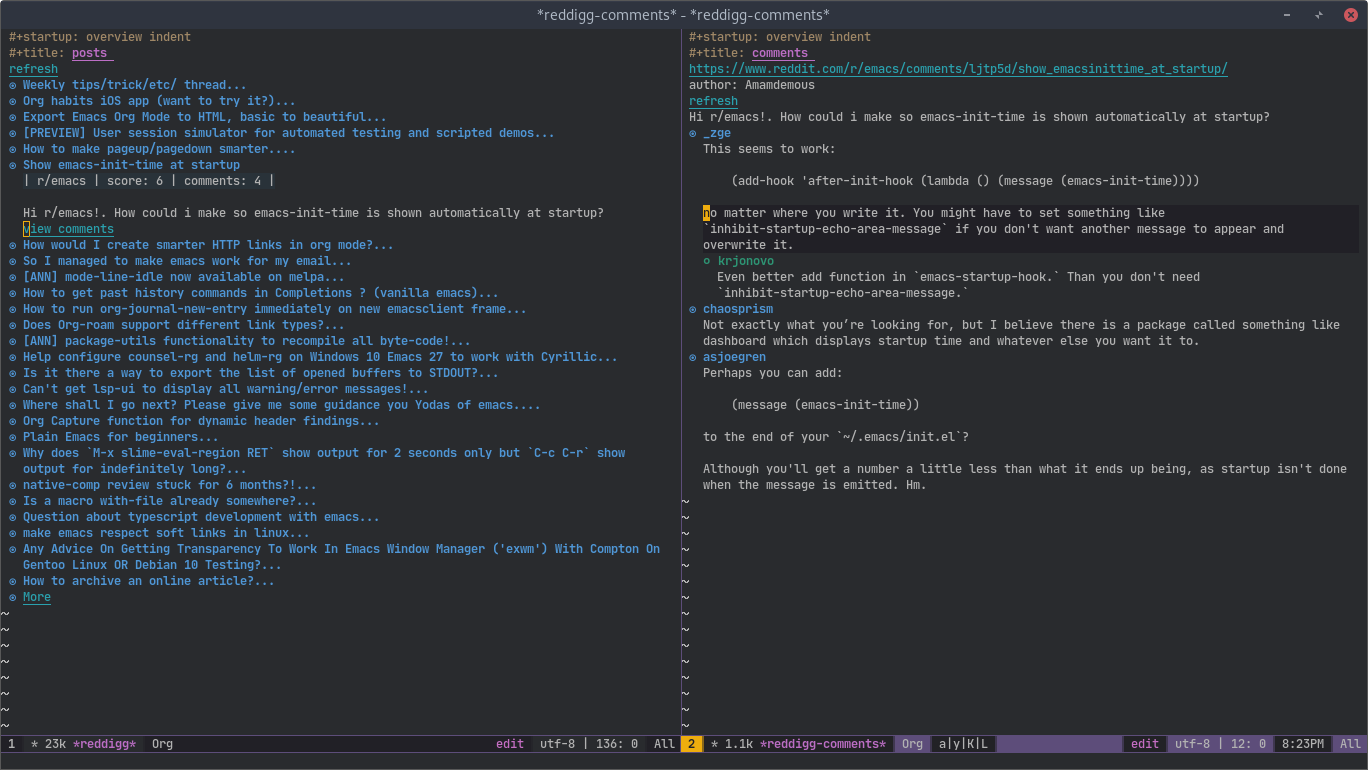Click the 'author: Amamdemous' line
Image resolution: width=1368 pixels, height=770 pixels.
point(752,85)
